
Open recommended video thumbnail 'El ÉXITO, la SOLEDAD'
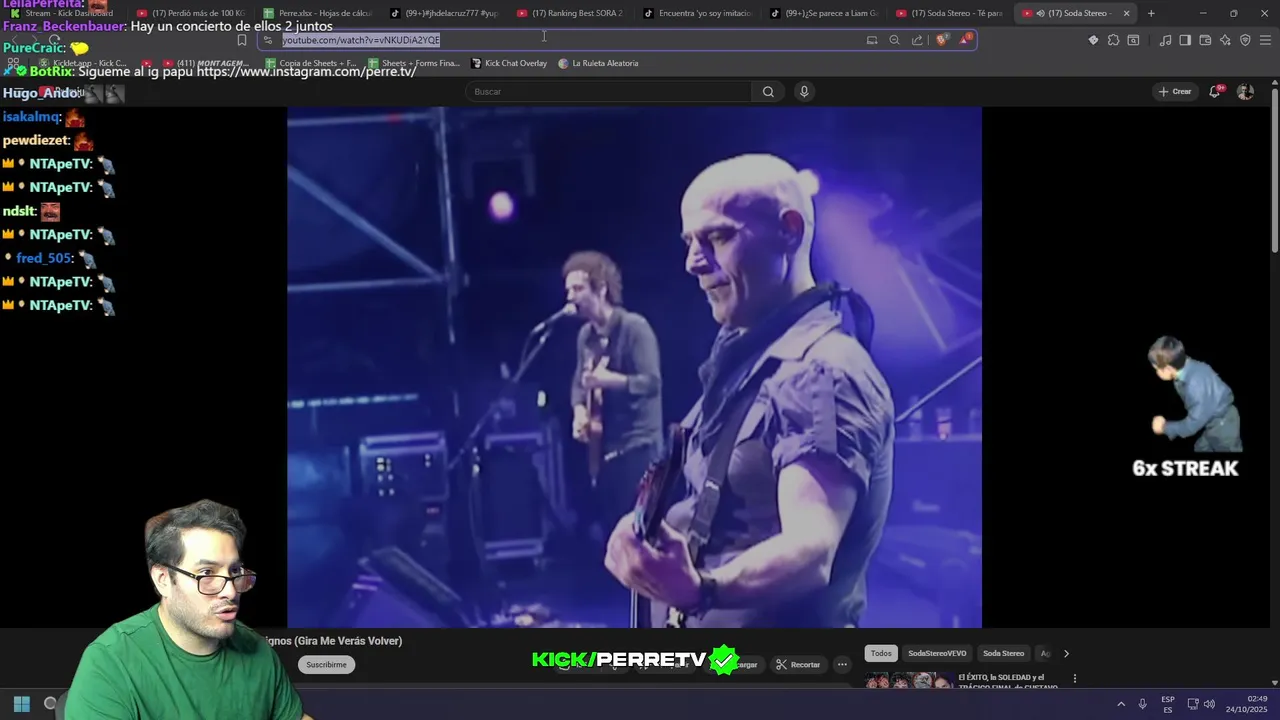908,680
